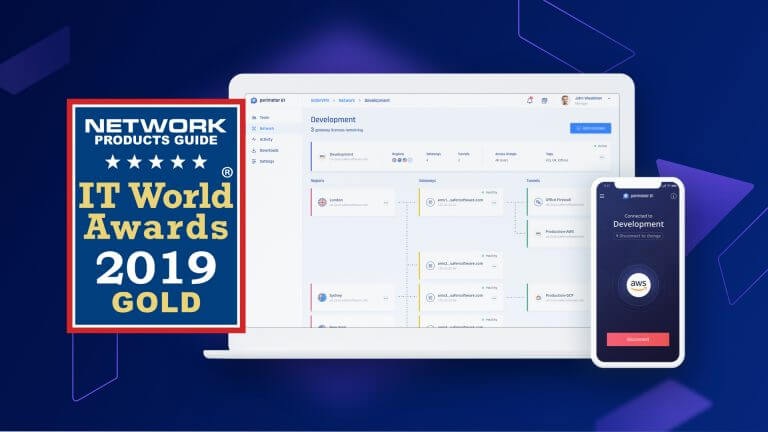Click the red Disconnect button on phone

(638, 339)
